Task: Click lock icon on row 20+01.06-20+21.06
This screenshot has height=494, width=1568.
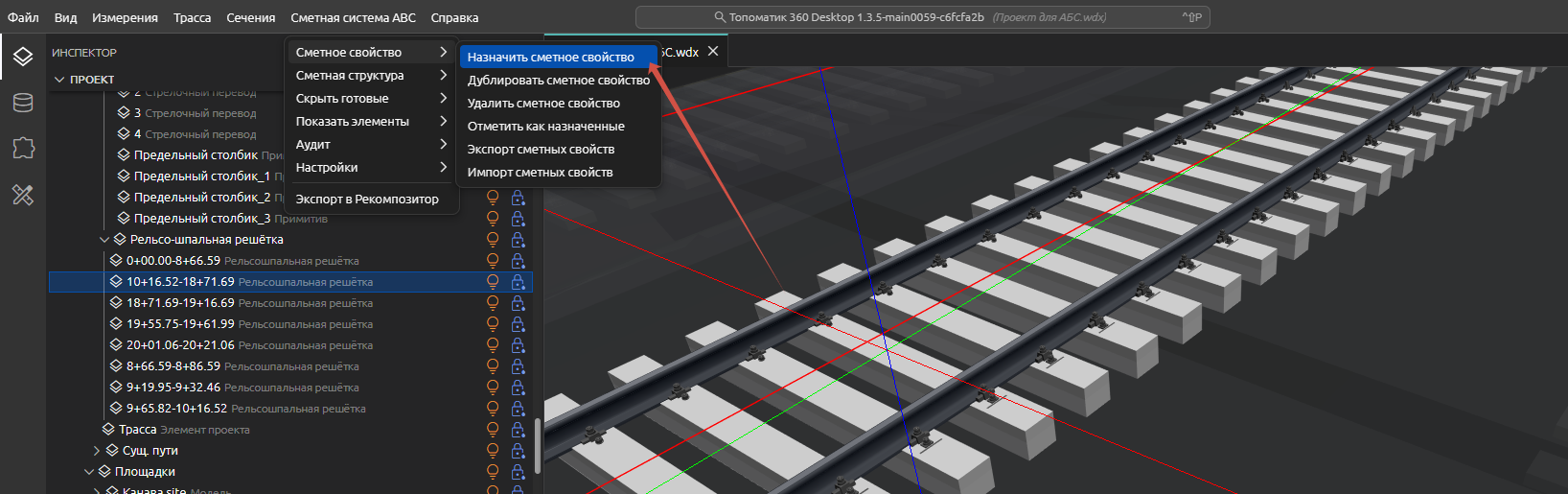Action: click(x=518, y=345)
